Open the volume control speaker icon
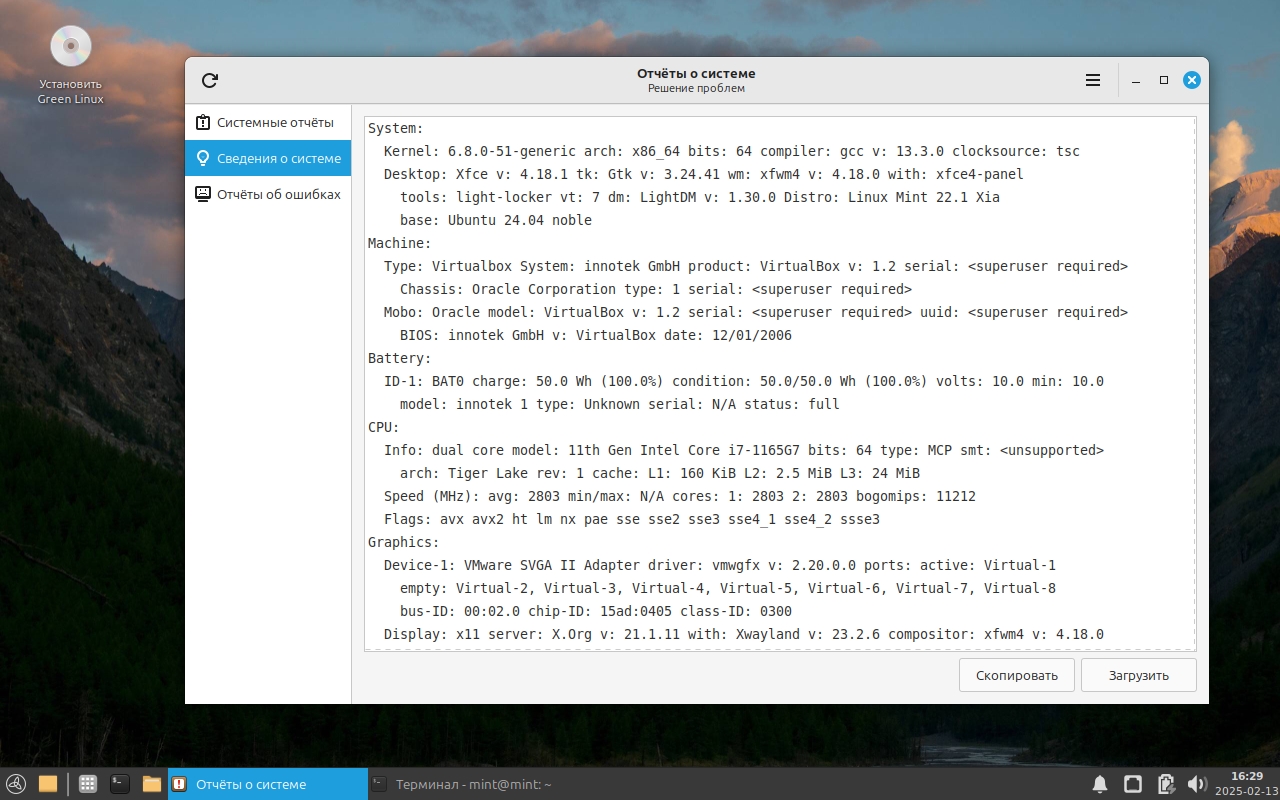 pyautogui.click(x=1196, y=784)
